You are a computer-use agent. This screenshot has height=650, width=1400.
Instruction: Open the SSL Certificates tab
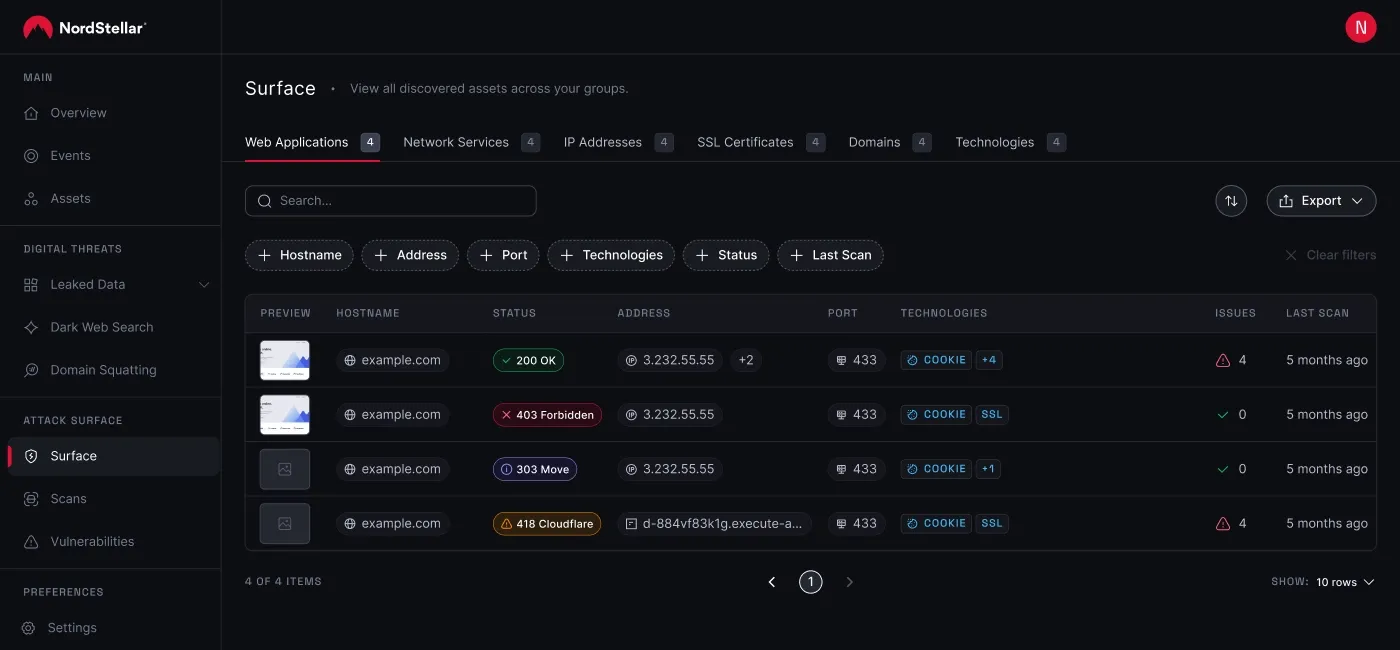point(744,142)
